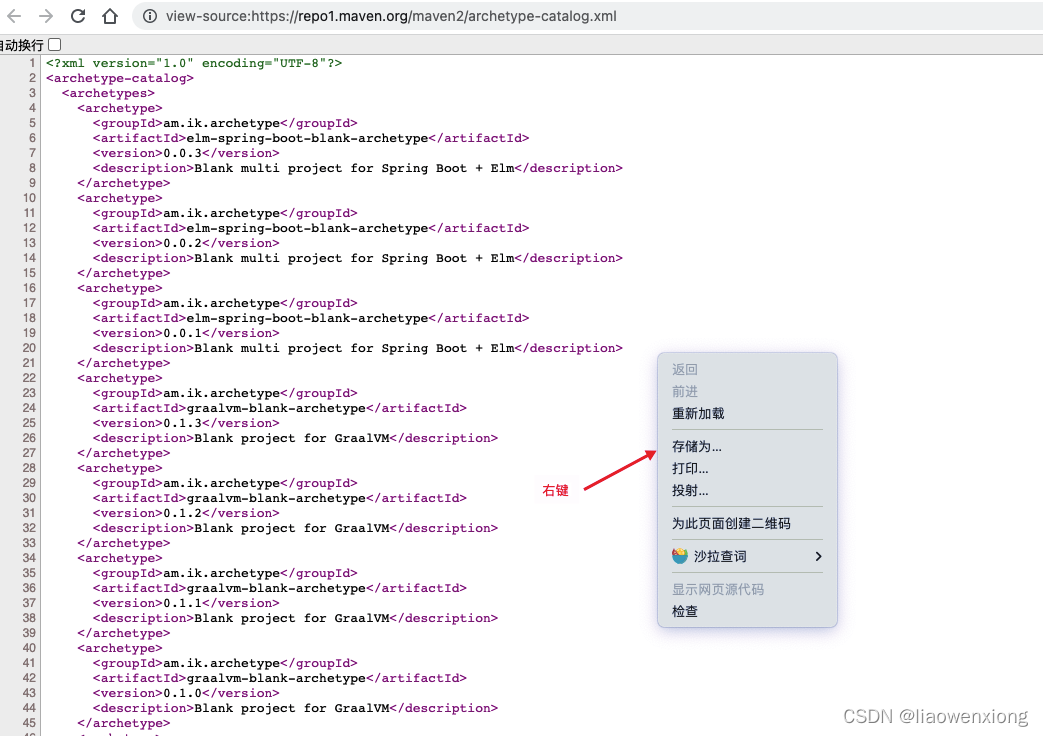The width and height of the screenshot is (1043, 736).
Task: Click the browser back arrow
Action: click(x=14, y=16)
